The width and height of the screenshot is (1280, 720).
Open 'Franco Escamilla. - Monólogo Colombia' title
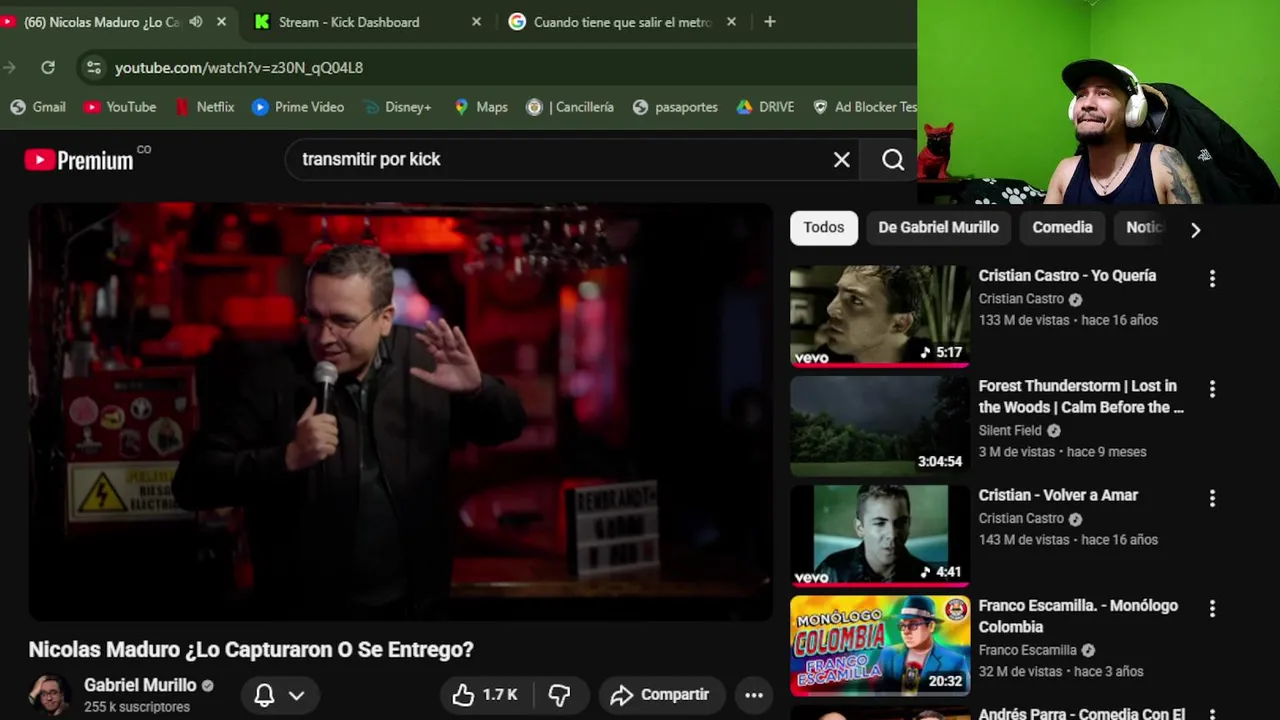[1078, 616]
